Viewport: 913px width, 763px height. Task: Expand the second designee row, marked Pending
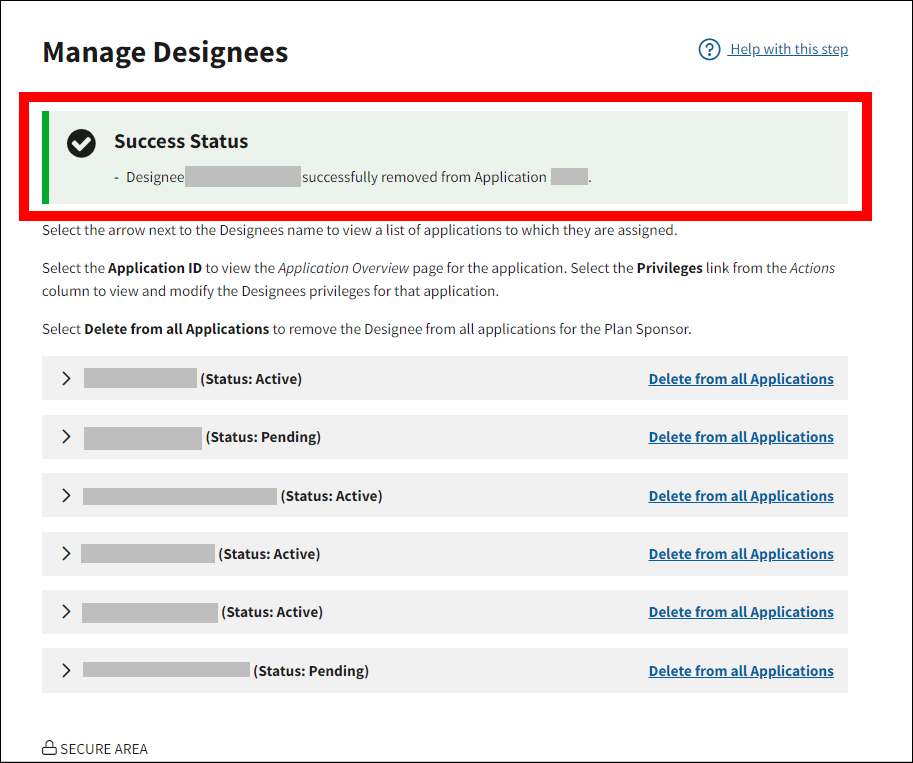coord(66,437)
